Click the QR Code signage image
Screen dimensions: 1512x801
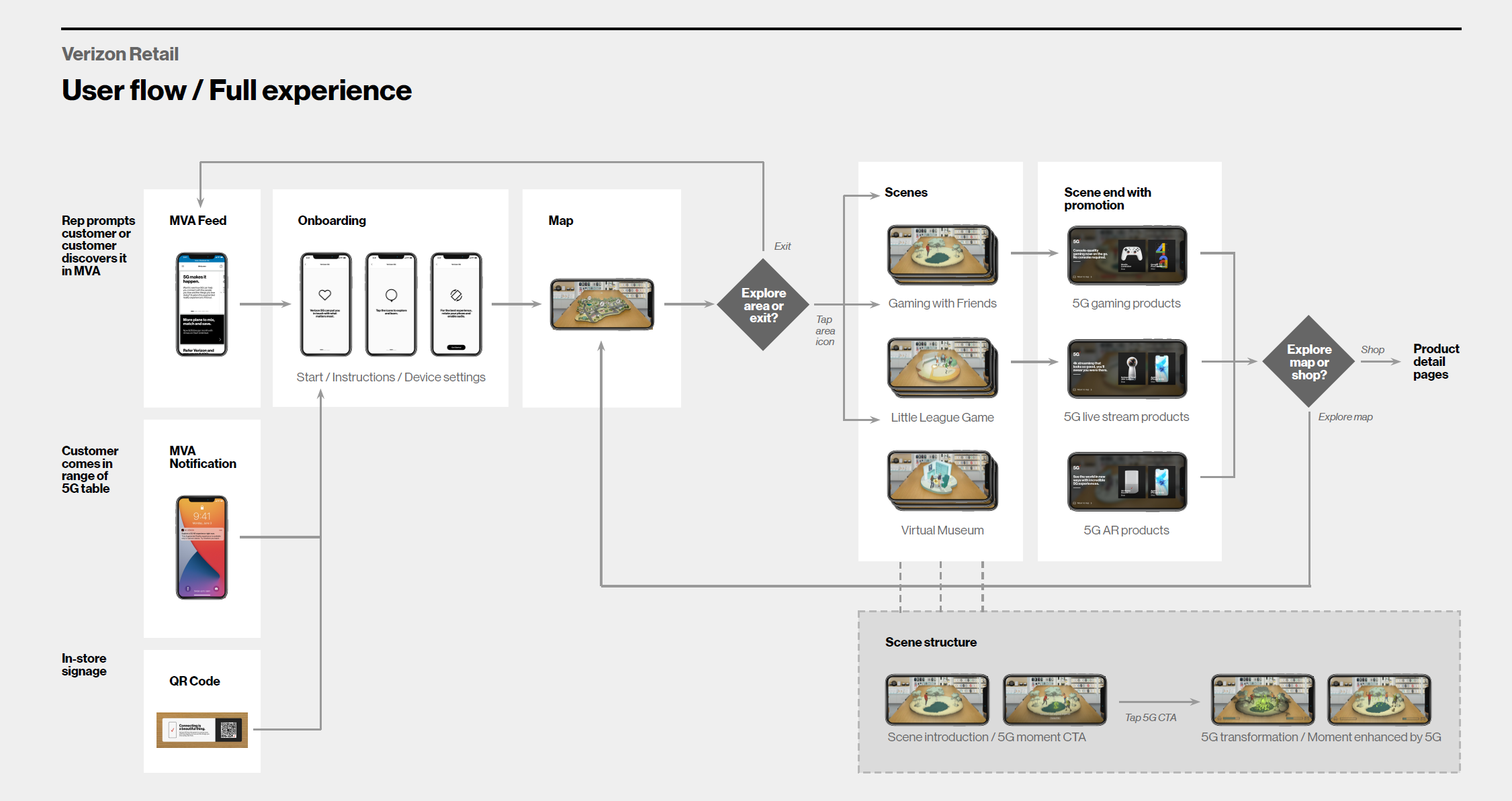tap(202, 730)
